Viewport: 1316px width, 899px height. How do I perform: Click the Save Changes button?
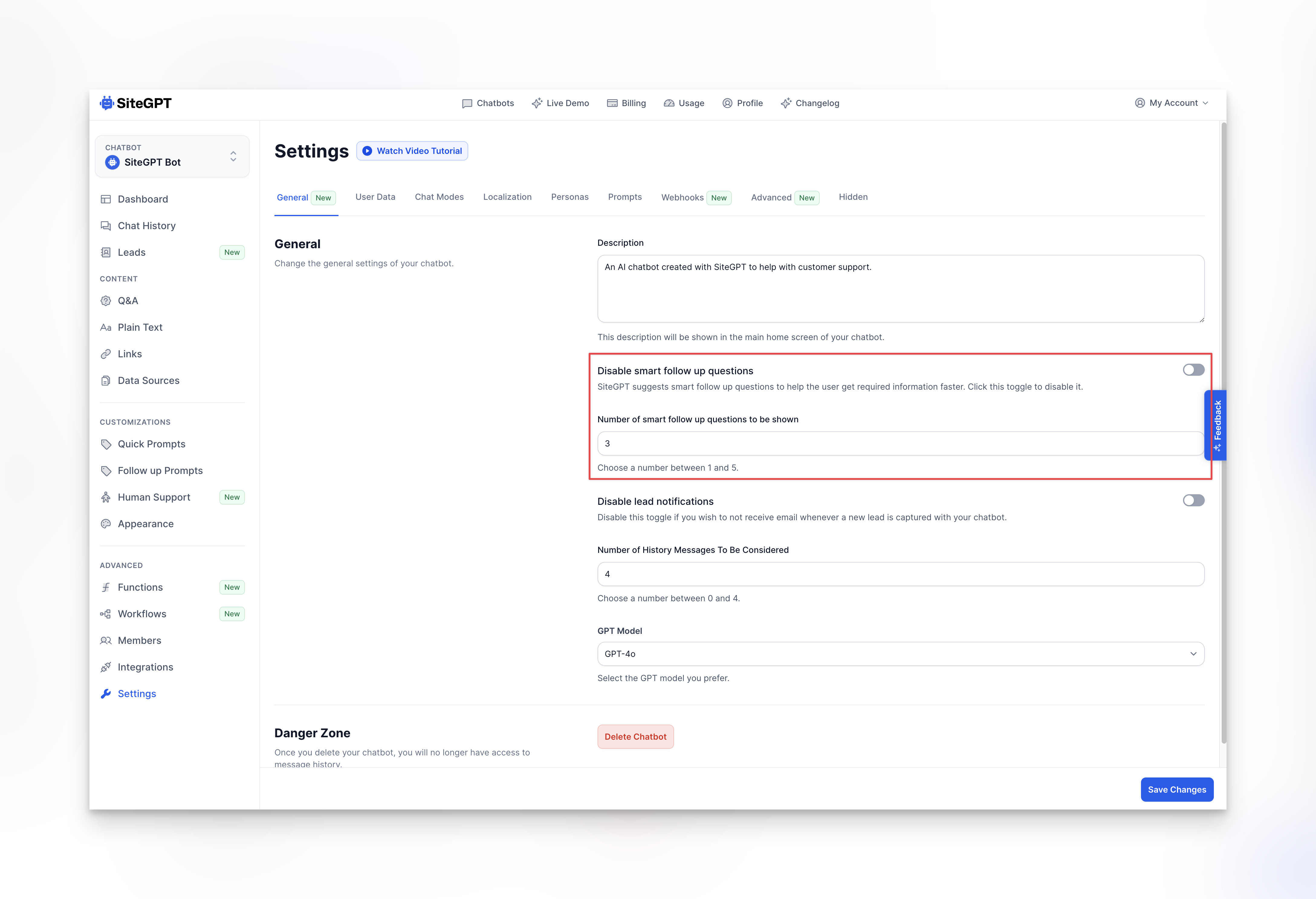[1177, 790]
